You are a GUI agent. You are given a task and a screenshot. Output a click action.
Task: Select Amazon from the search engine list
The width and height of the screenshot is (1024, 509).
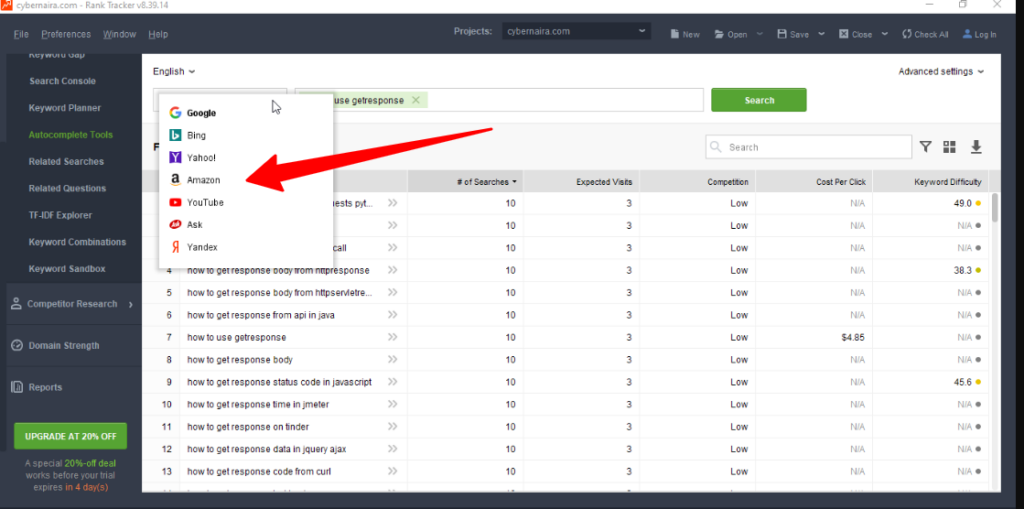pyautogui.click(x=203, y=180)
